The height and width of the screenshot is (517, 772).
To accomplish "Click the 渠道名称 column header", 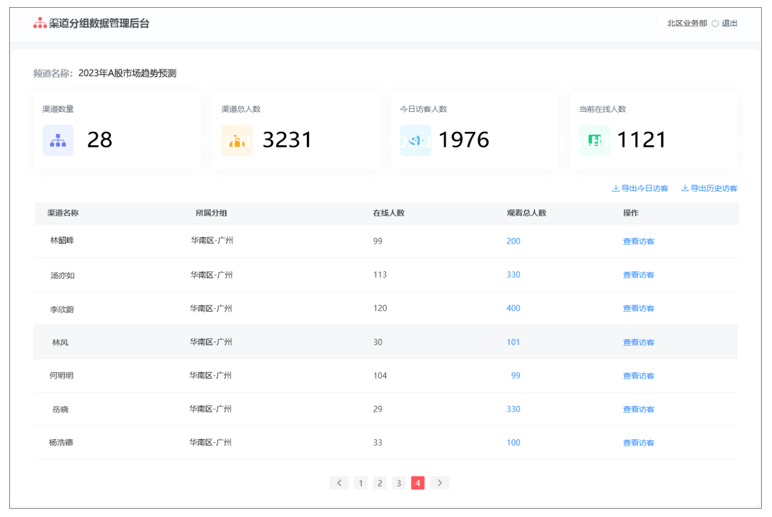I will [x=63, y=213].
